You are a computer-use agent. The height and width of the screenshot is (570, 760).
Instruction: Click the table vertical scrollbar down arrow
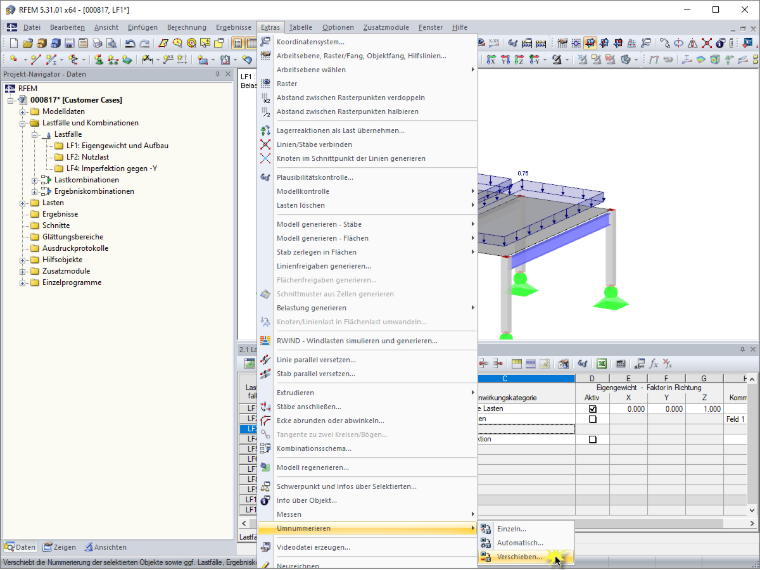(x=752, y=510)
